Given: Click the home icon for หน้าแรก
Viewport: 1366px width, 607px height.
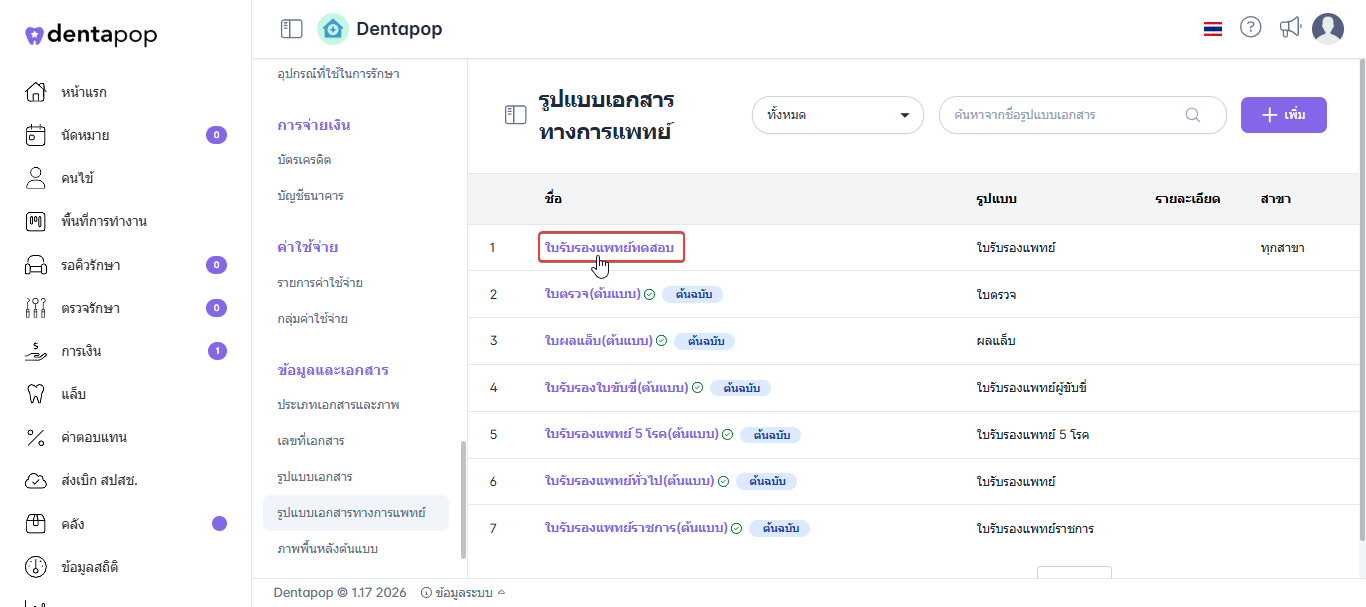Looking at the screenshot, I should coord(35,93).
